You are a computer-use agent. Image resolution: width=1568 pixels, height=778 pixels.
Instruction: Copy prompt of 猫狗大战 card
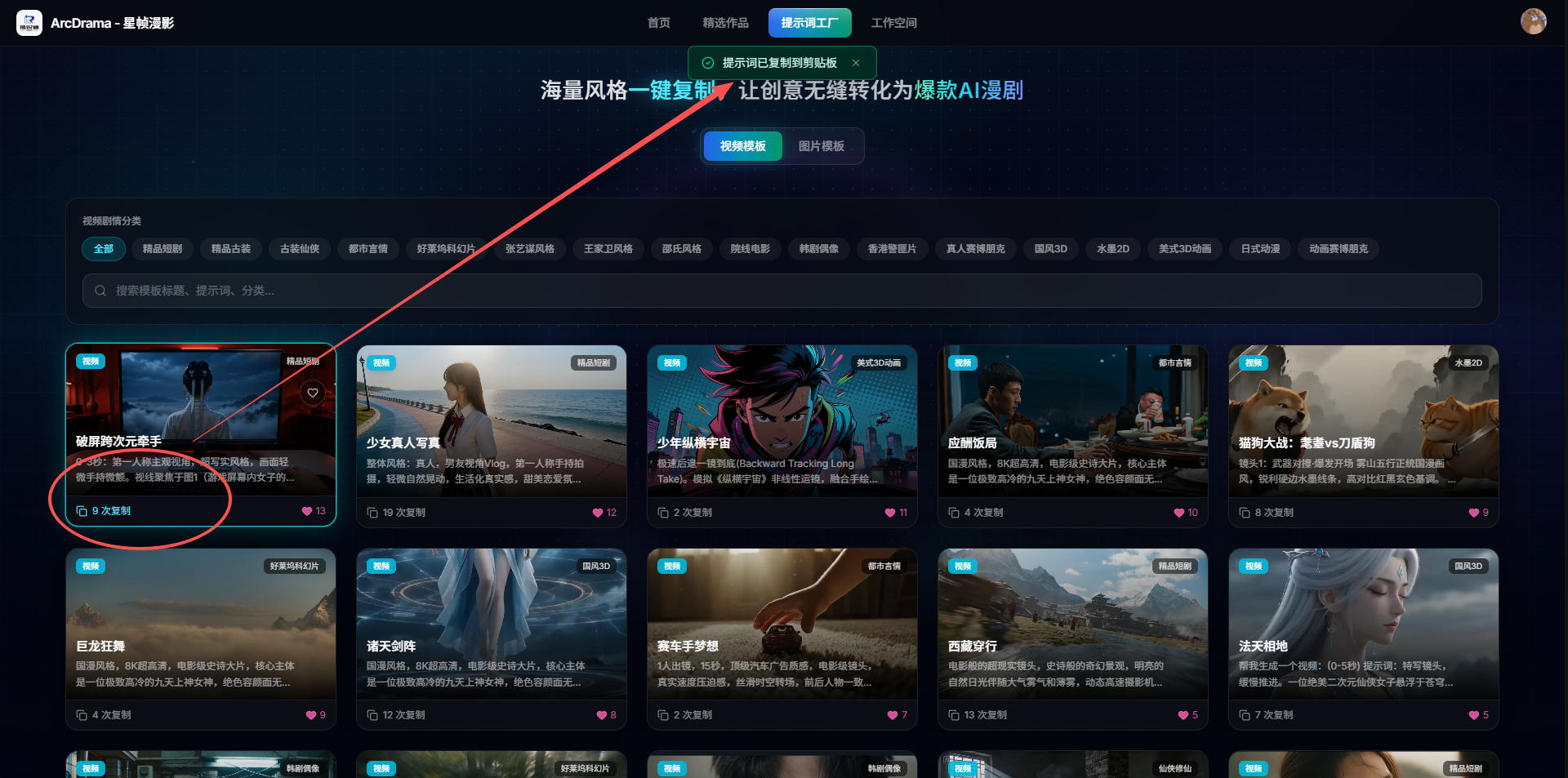coord(1266,513)
